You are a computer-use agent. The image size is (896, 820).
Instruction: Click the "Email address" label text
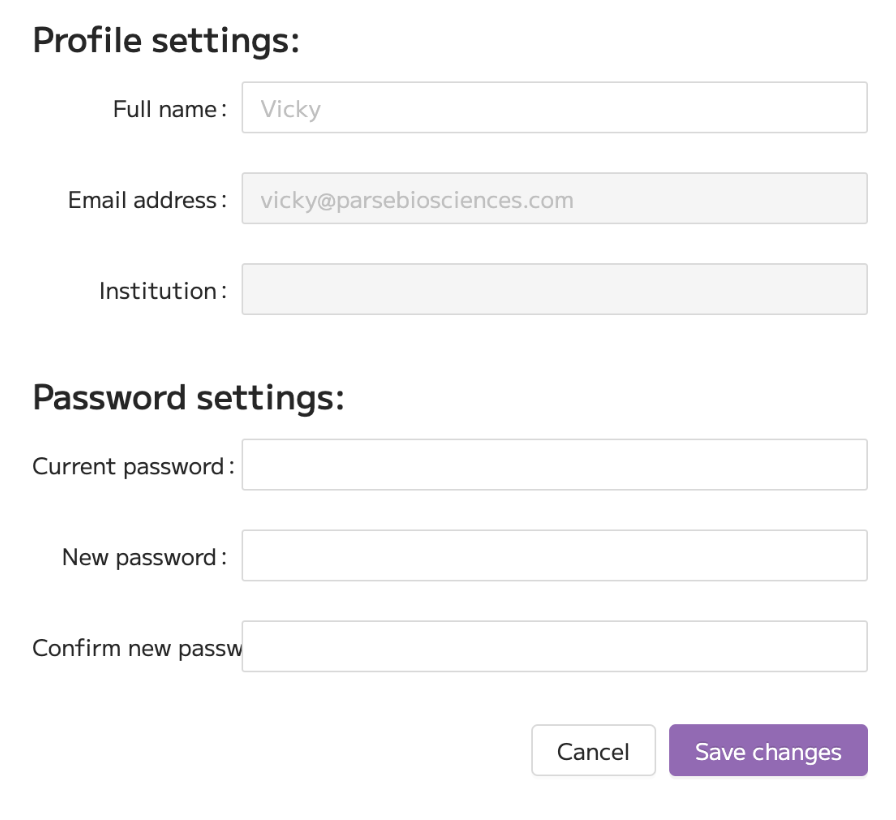(x=142, y=200)
